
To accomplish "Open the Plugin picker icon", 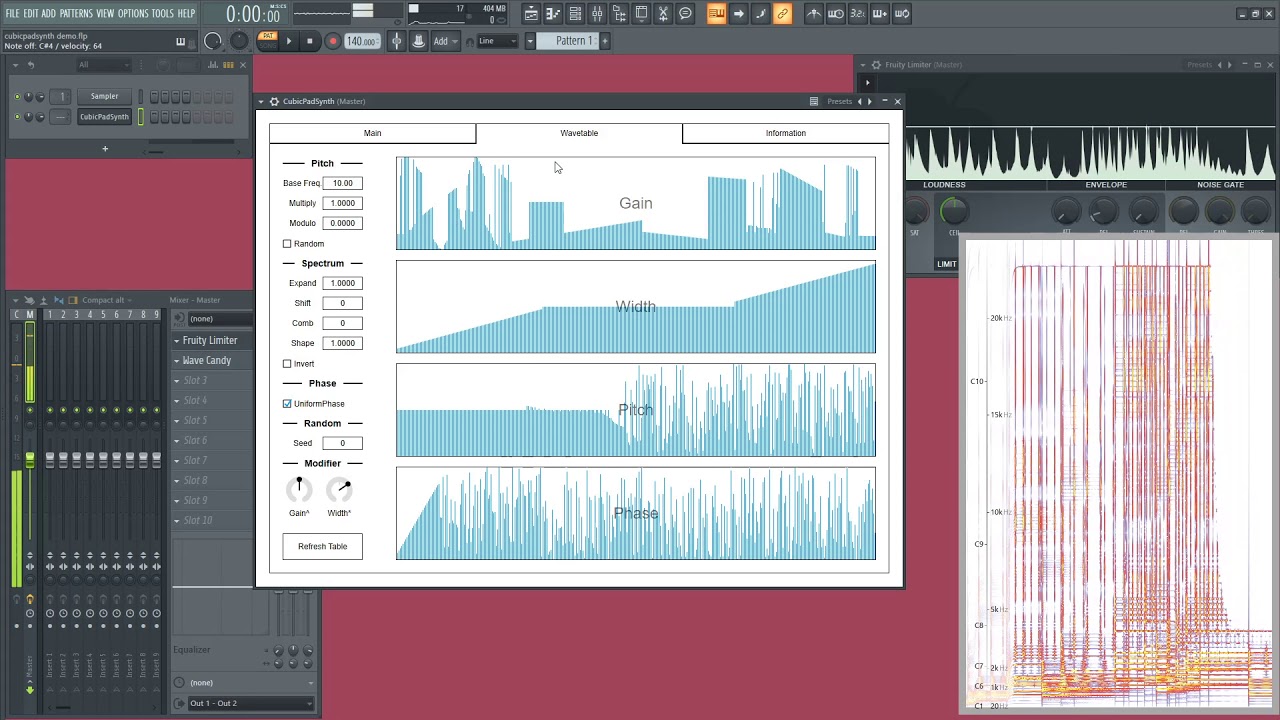I will click(x=641, y=14).
